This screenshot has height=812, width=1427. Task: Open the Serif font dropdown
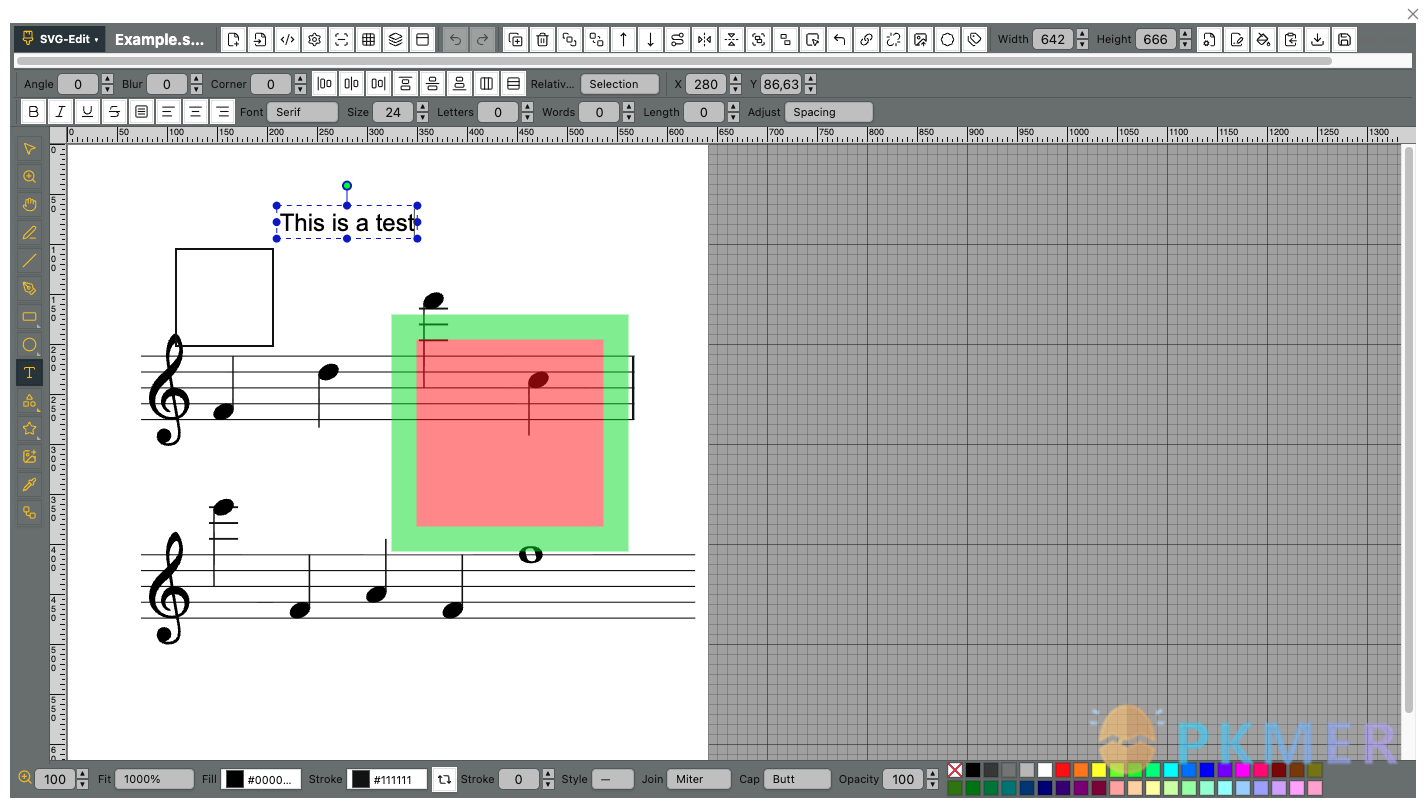coord(303,112)
